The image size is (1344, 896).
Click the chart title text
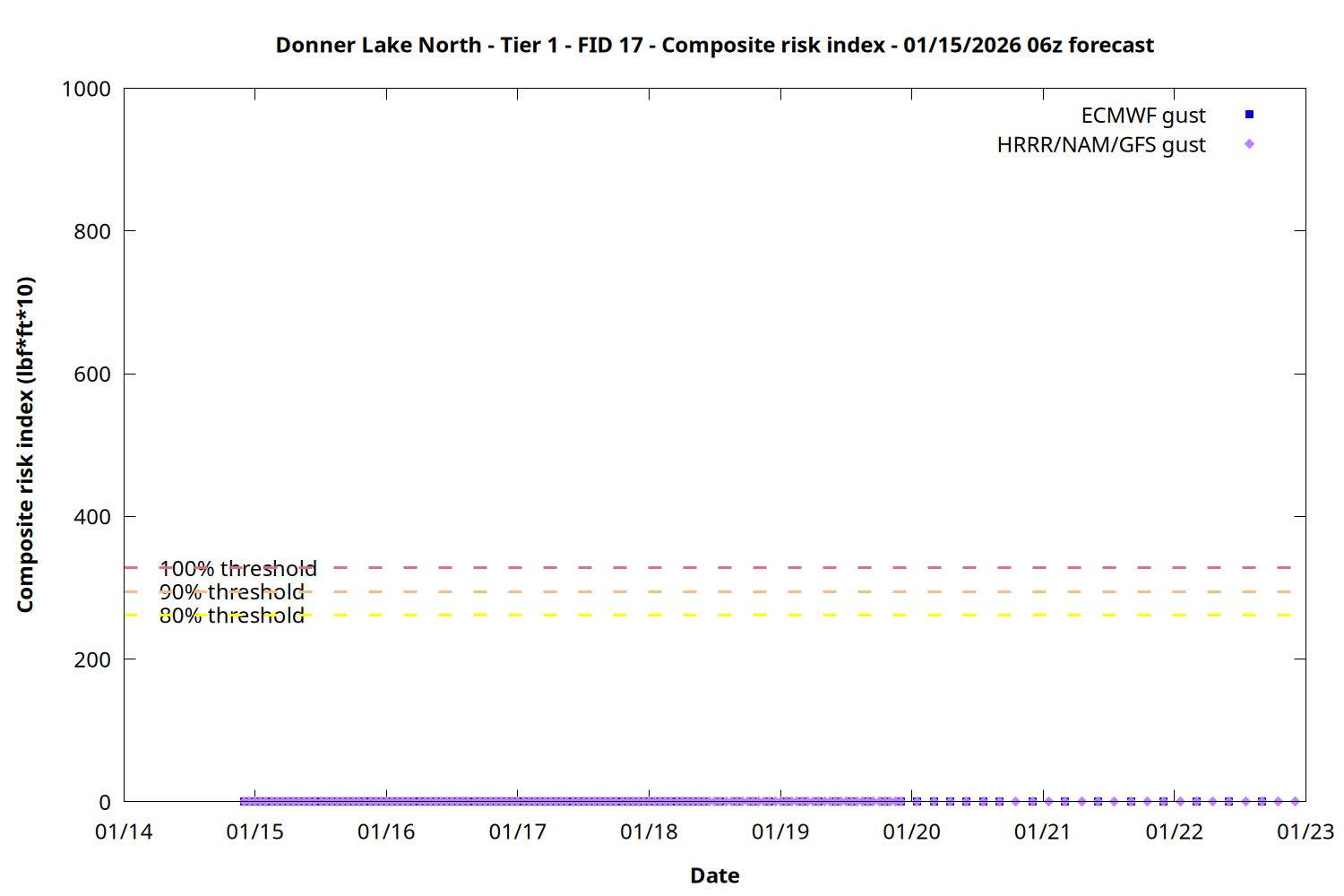714,45
